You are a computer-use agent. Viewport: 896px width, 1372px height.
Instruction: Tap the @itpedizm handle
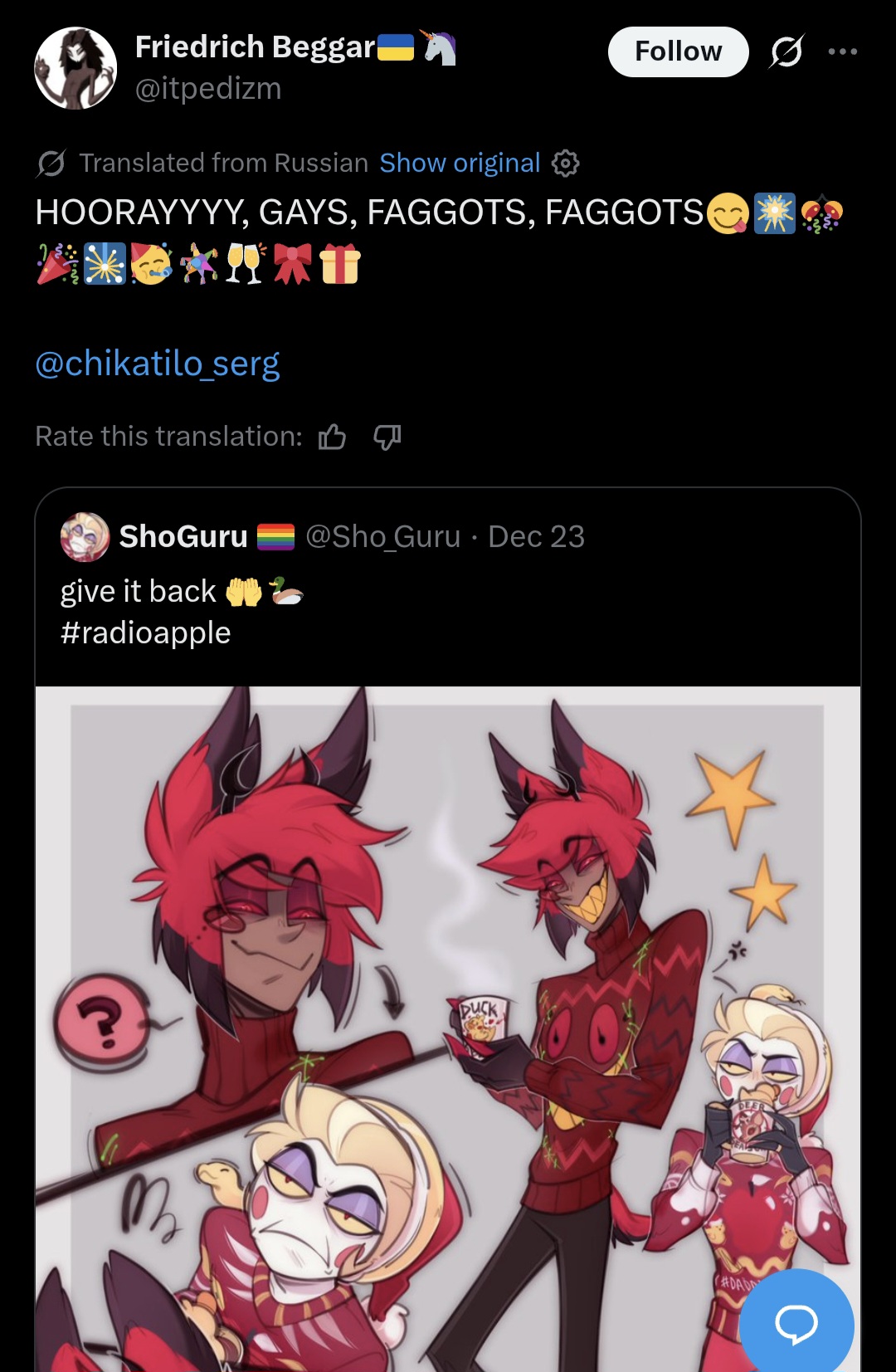(208, 88)
